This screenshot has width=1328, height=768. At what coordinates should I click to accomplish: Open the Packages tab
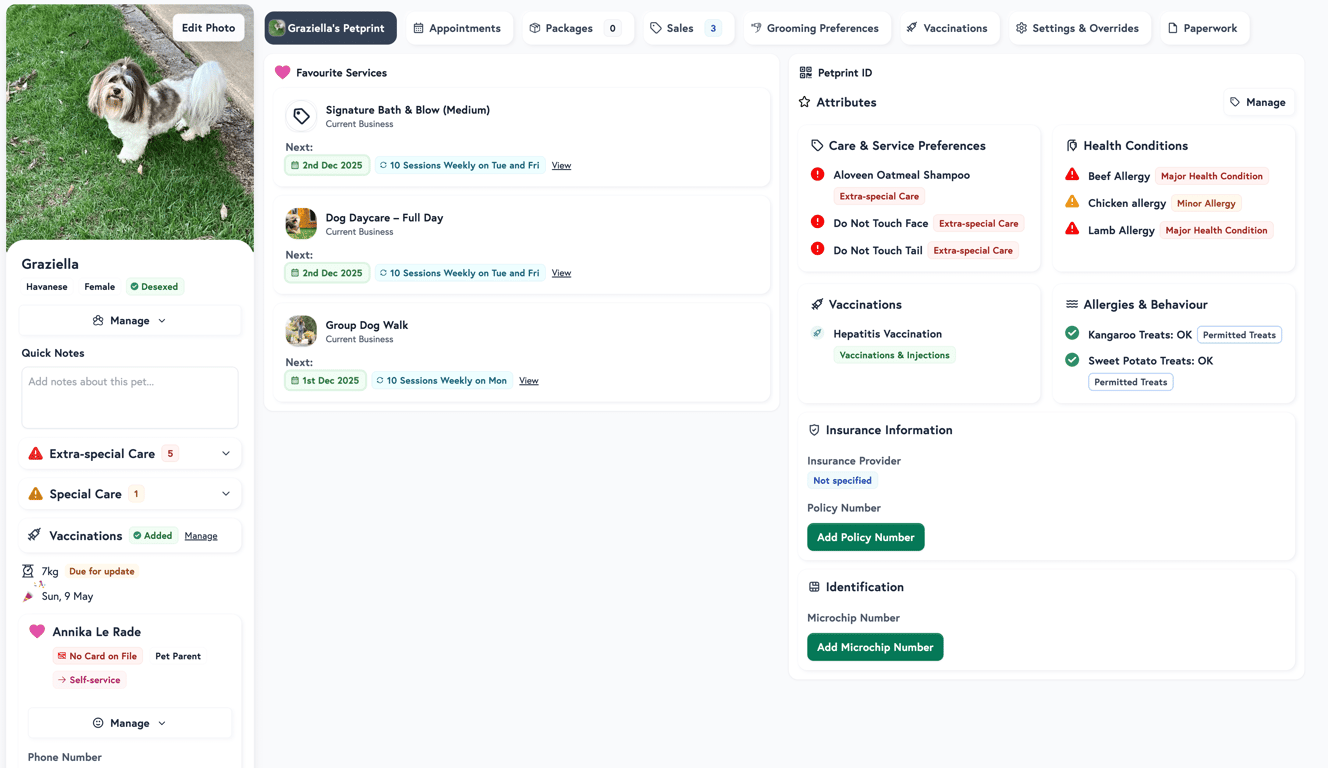(x=575, y=28)
